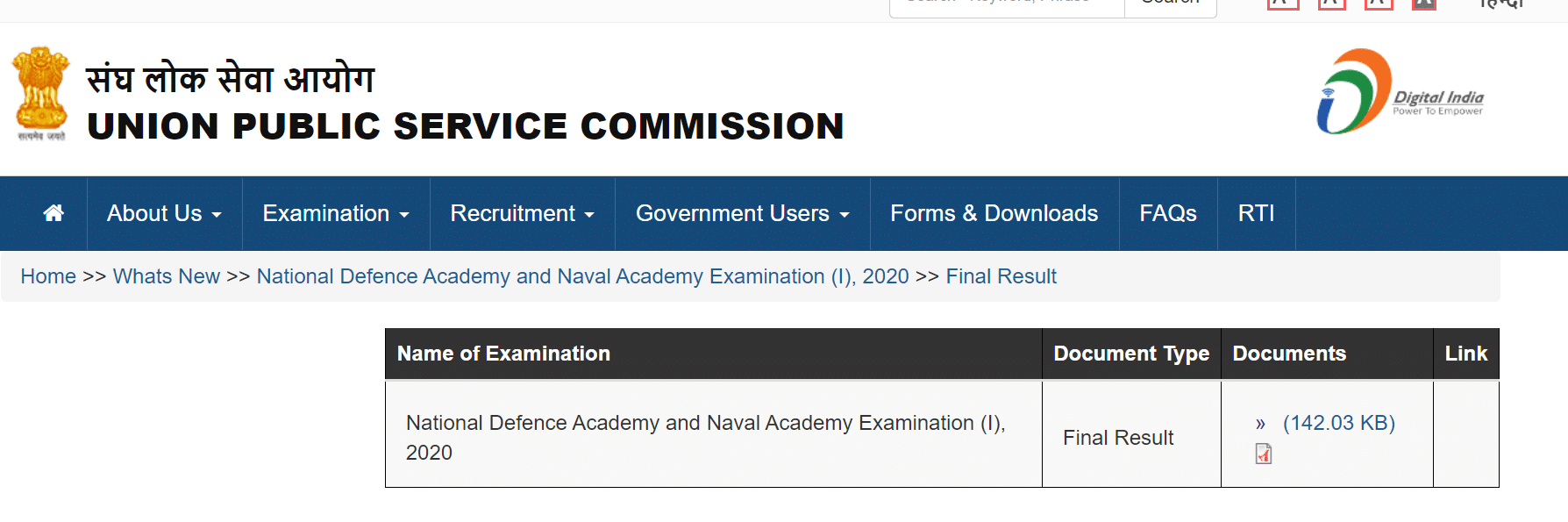Open the RTI menu item
The height and width of the screenshot is (522, 1568).
click(1256, 213)
